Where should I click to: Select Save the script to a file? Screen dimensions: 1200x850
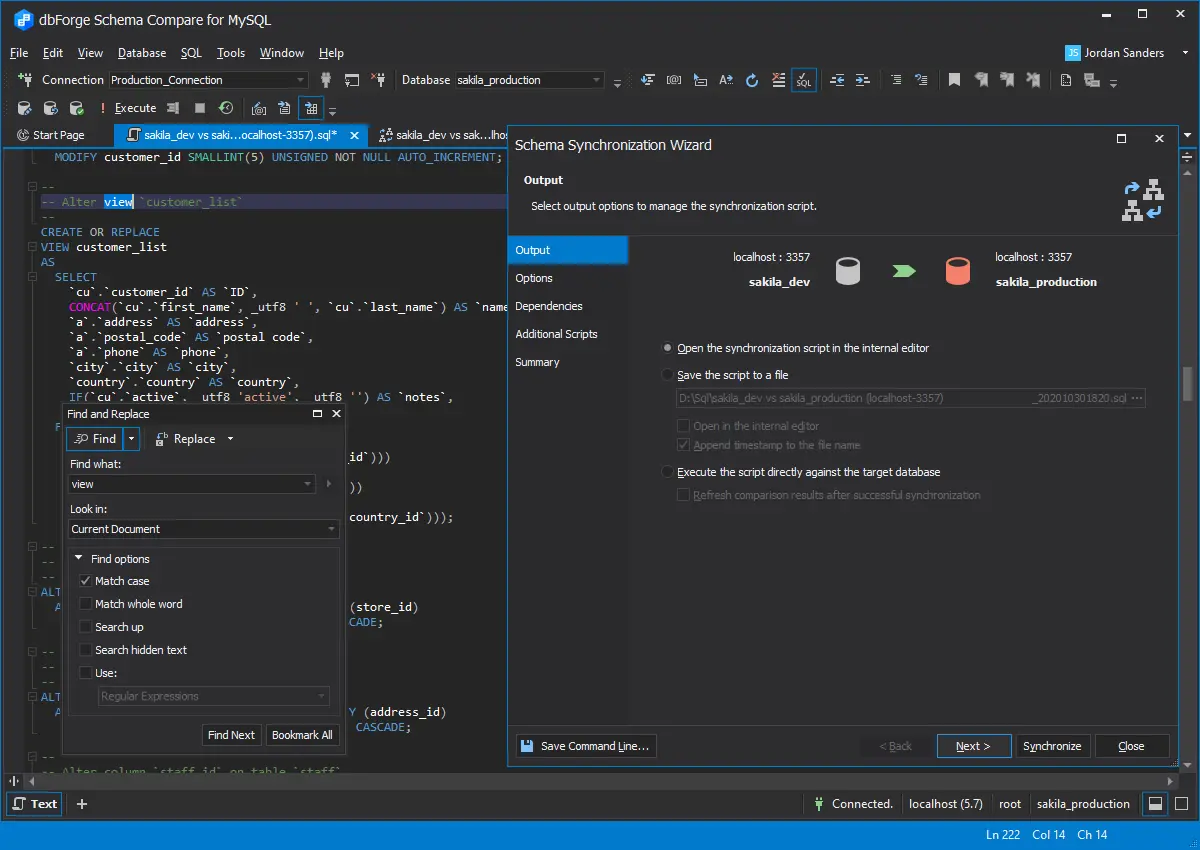coord(668,375)
